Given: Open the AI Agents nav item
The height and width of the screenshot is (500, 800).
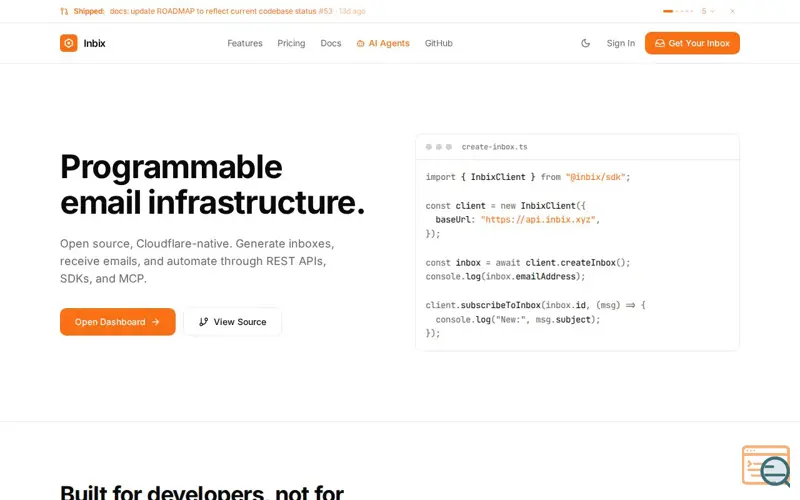Looking at the screenshot, I should pos(383,43).
